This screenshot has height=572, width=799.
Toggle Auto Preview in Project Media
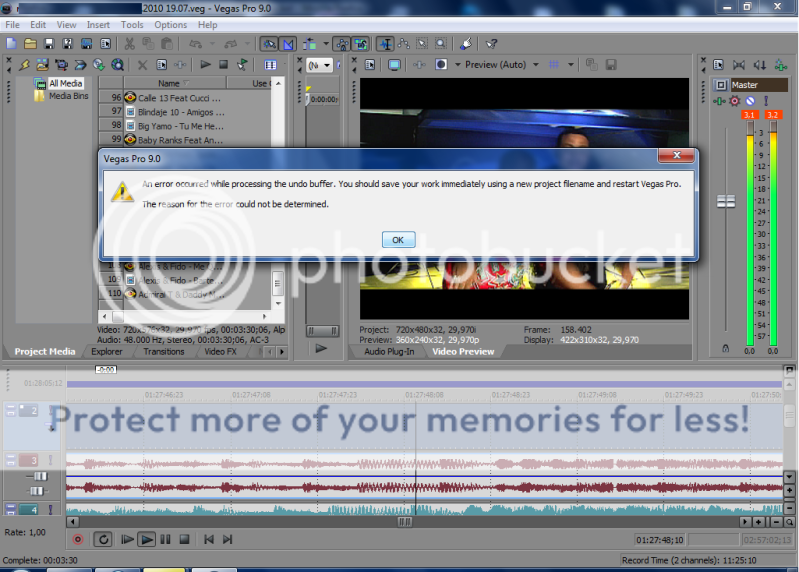tap(242, 65)
